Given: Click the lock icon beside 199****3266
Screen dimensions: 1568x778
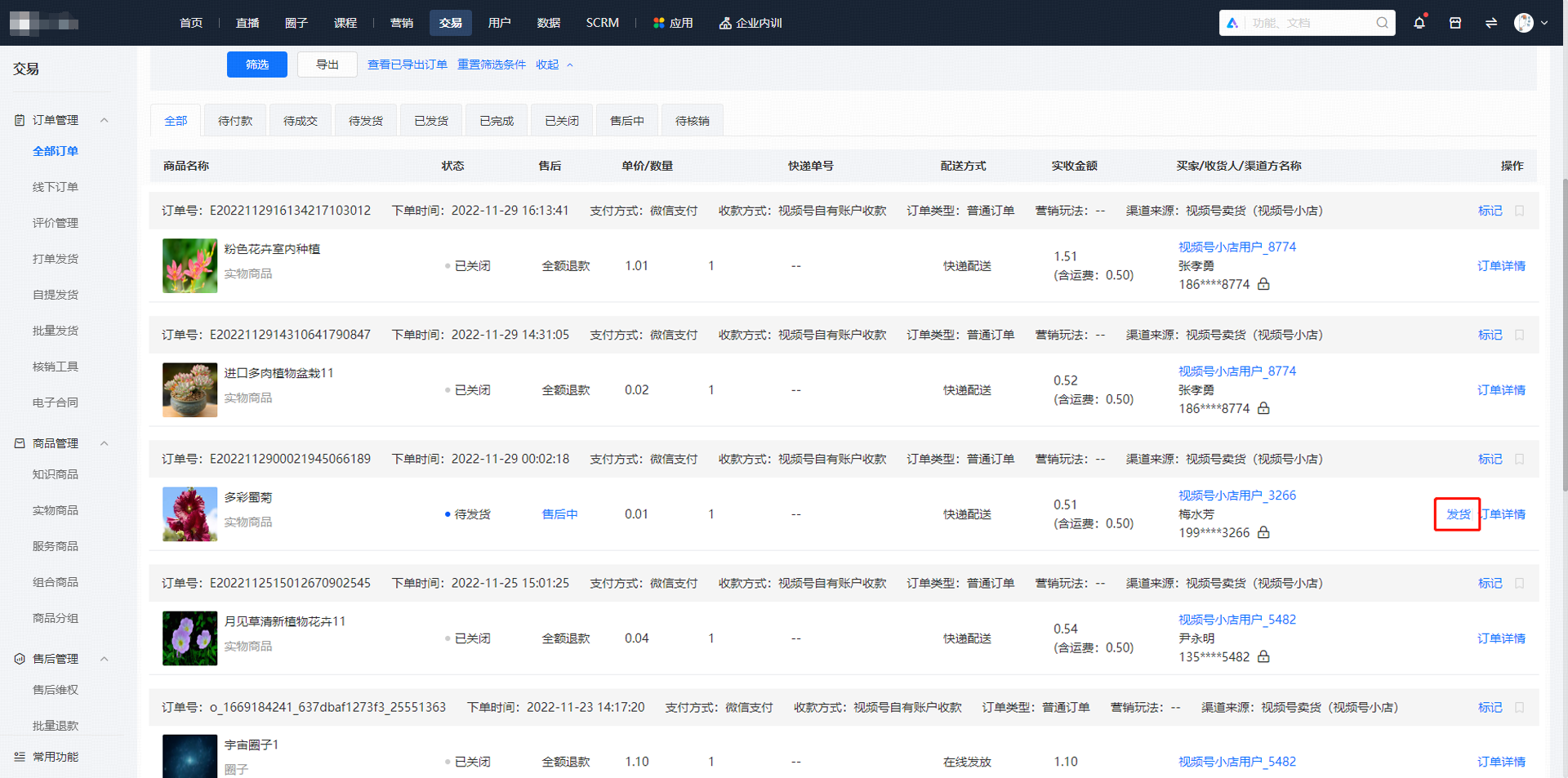Looking at the screenshot, I should click(x=1263, y=532).
